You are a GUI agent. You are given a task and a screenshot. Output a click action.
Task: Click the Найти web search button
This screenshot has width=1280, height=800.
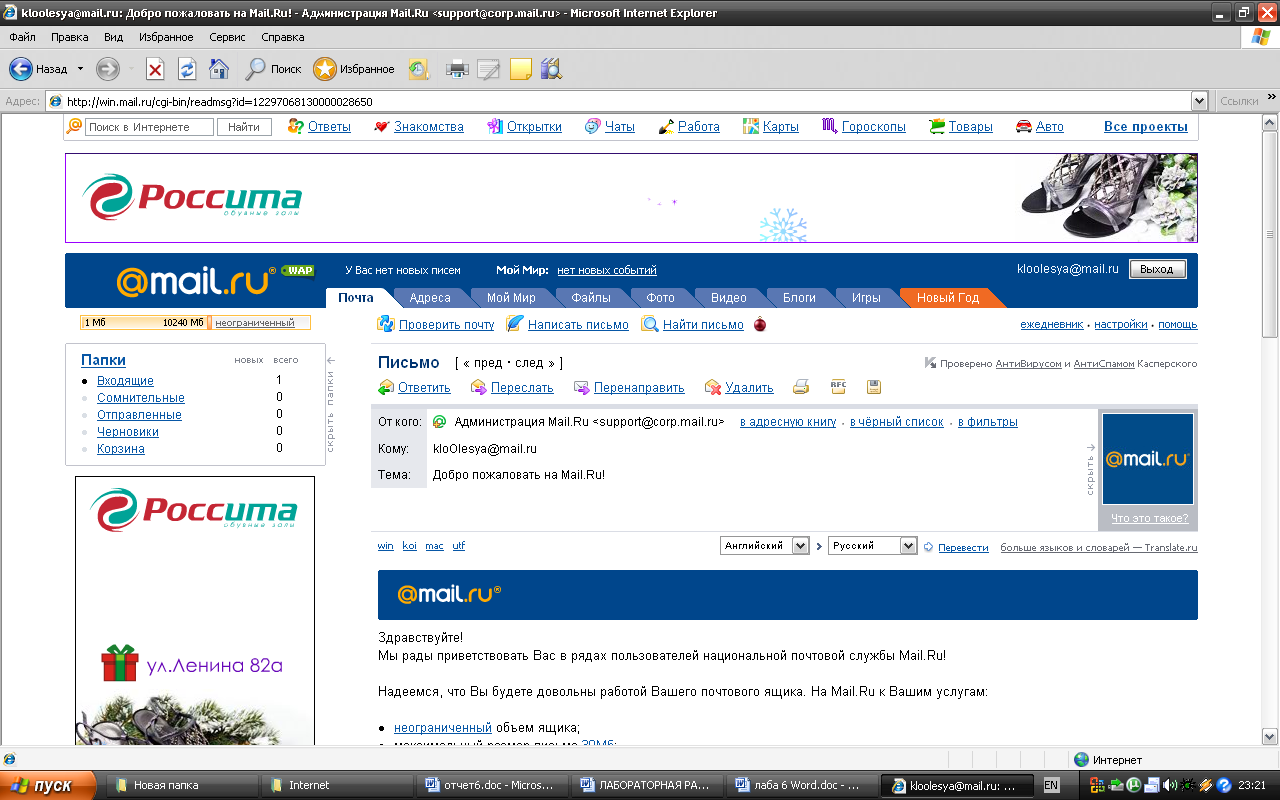(x=244, y=127)
